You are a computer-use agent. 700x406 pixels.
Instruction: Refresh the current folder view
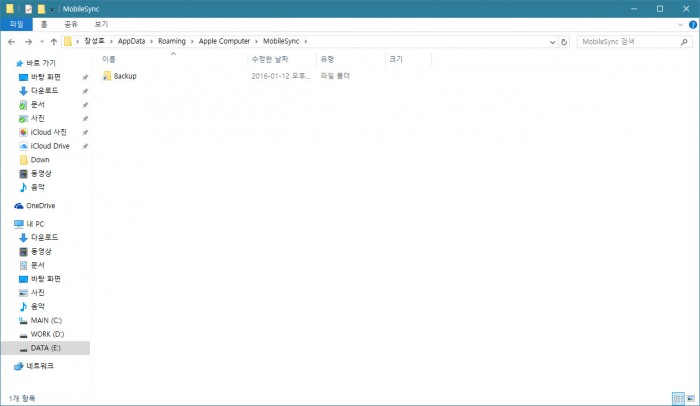(x=564, y=42)
